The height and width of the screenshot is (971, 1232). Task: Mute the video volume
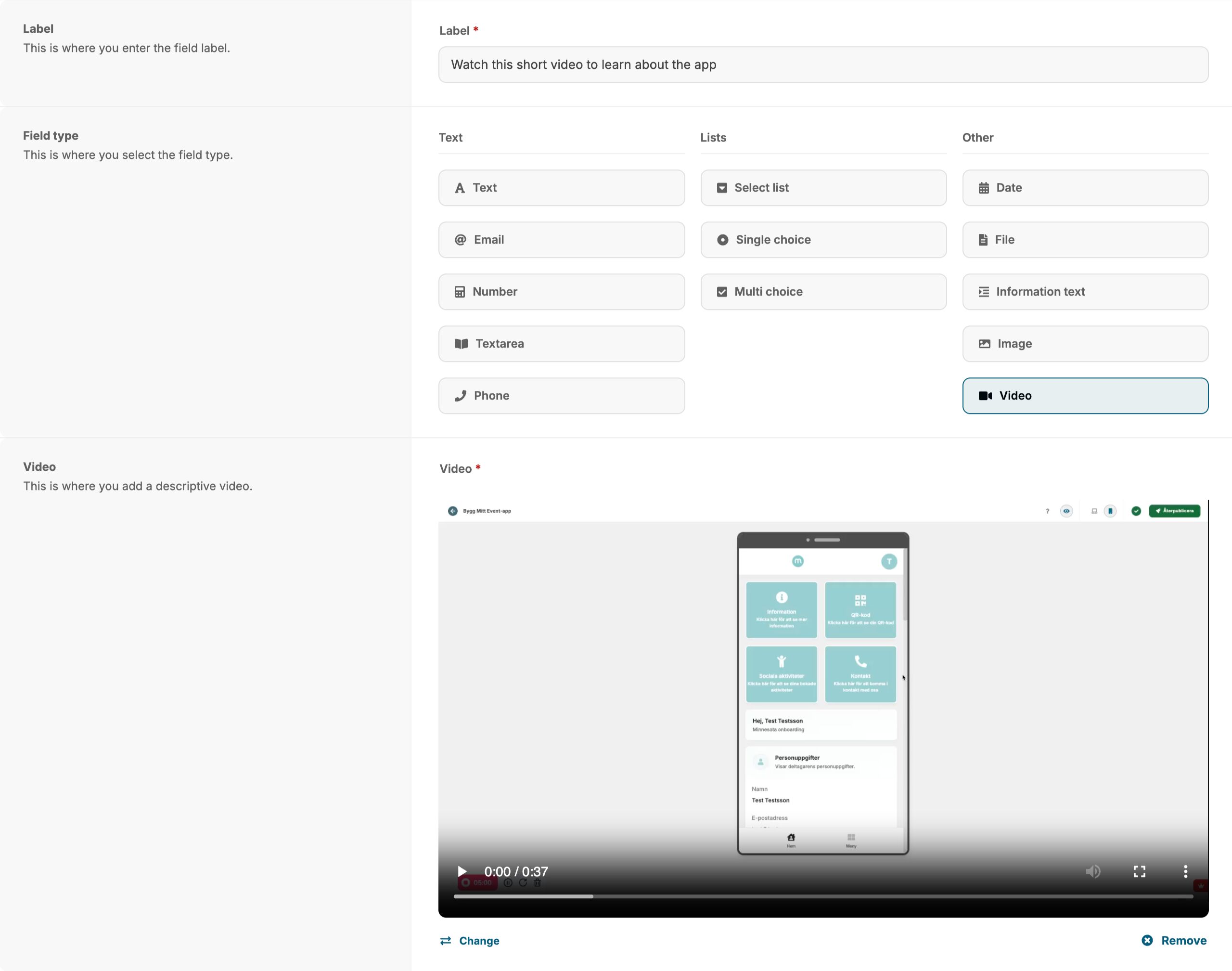pos(1093,871)
